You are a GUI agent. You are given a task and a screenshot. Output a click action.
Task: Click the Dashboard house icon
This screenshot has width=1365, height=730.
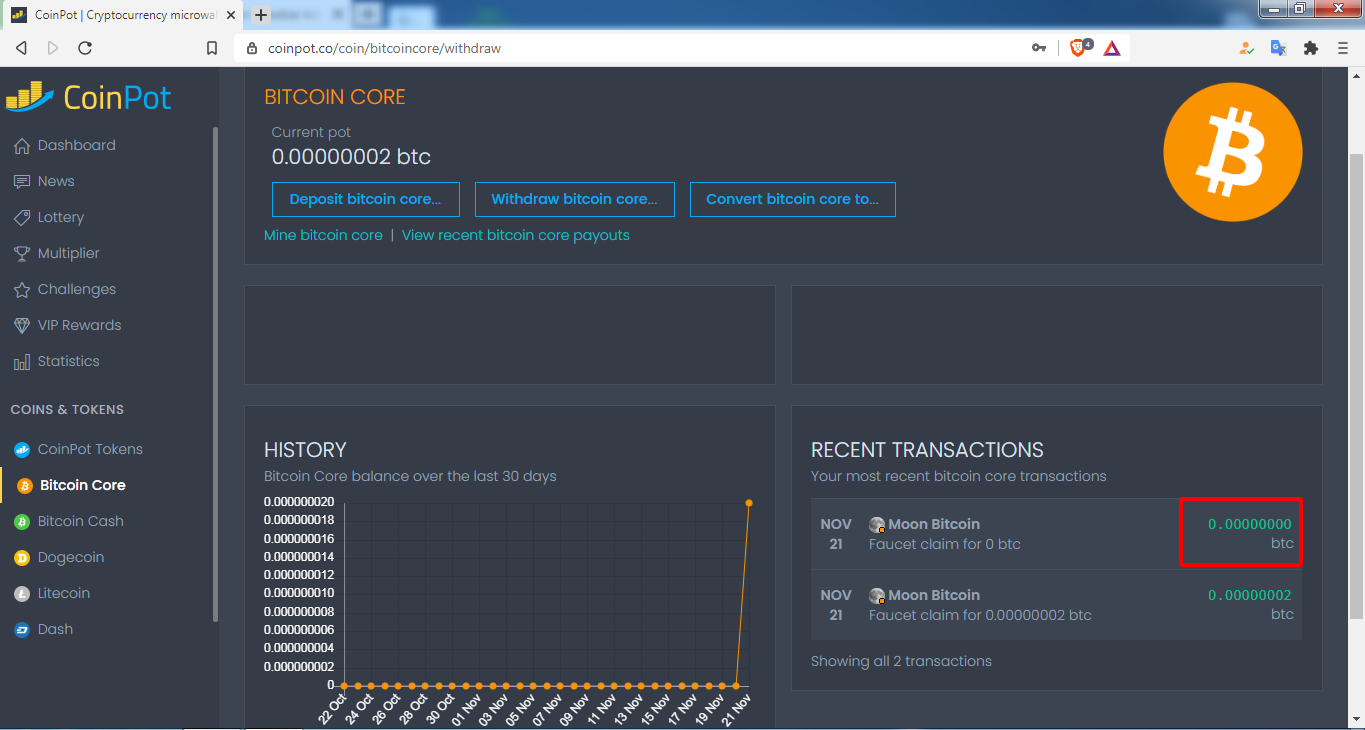(21, 146)
